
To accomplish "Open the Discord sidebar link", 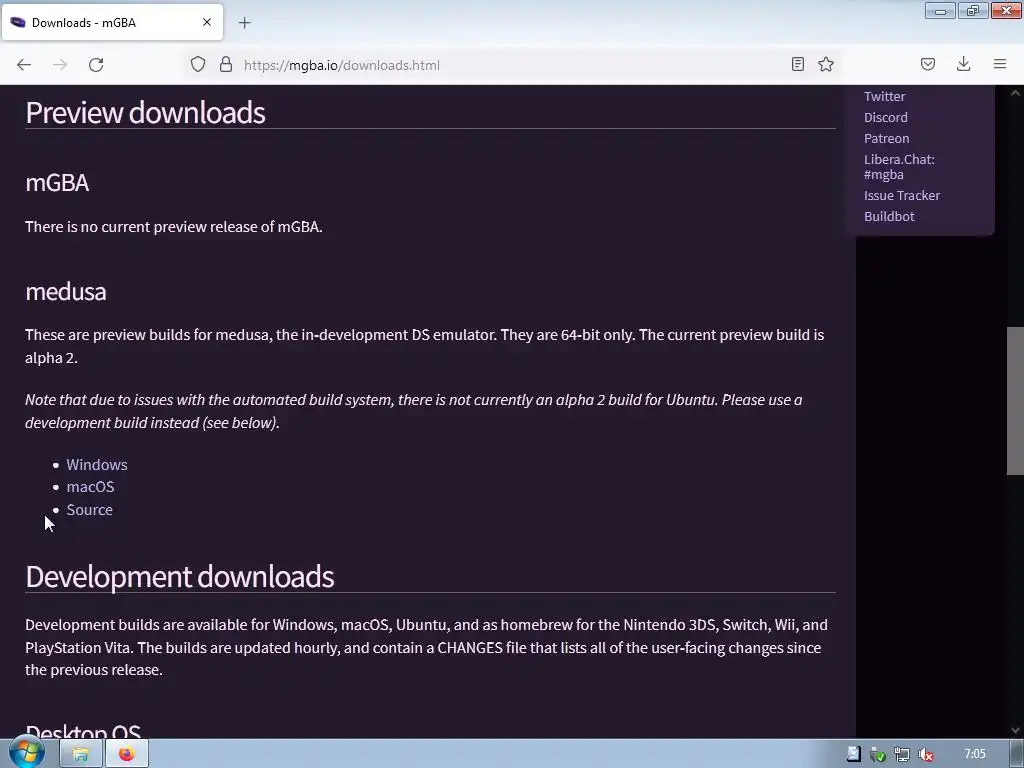I will pyautogui.click(x=886, y=118).
